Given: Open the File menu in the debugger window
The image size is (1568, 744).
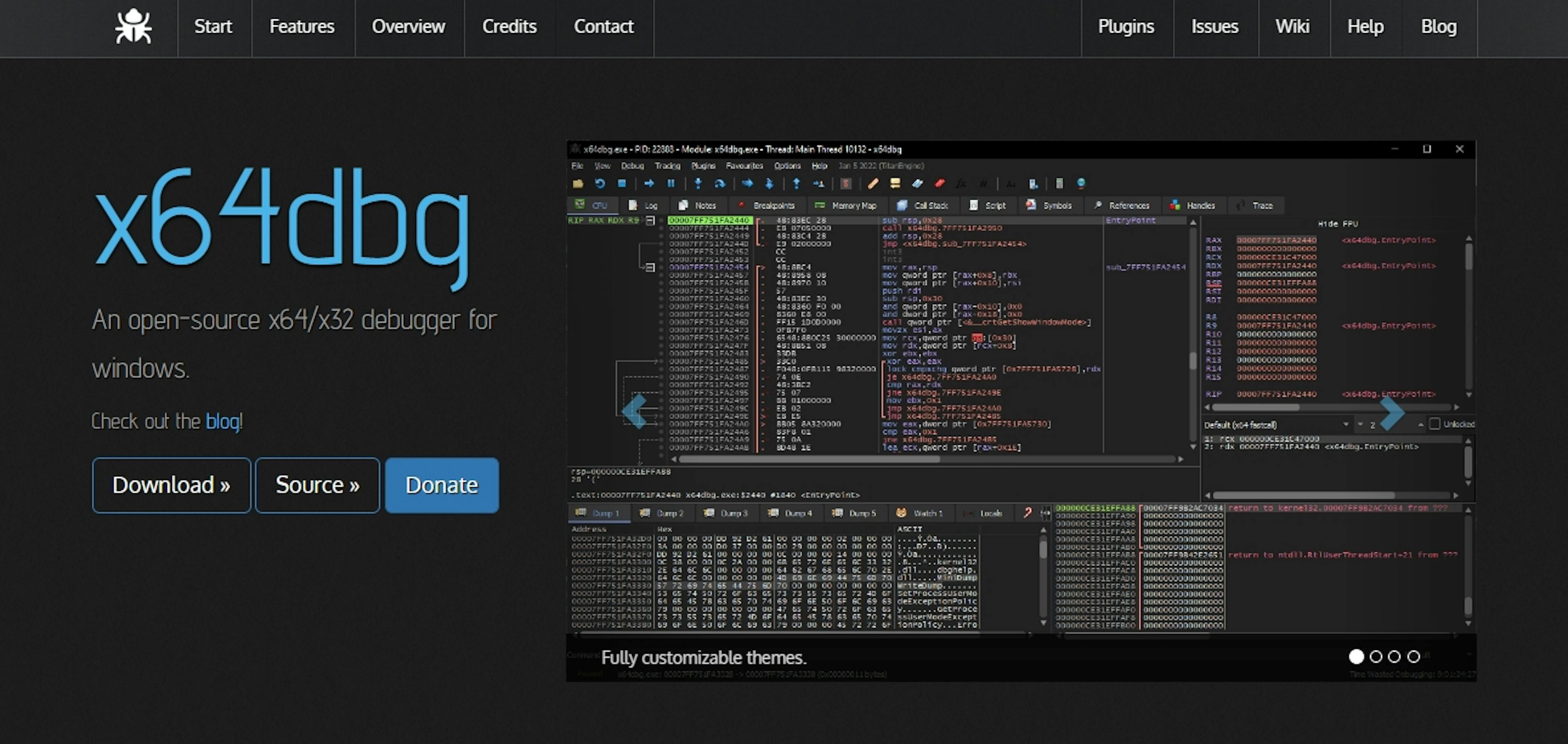Looking at the screenshot, I should [577, 165].
